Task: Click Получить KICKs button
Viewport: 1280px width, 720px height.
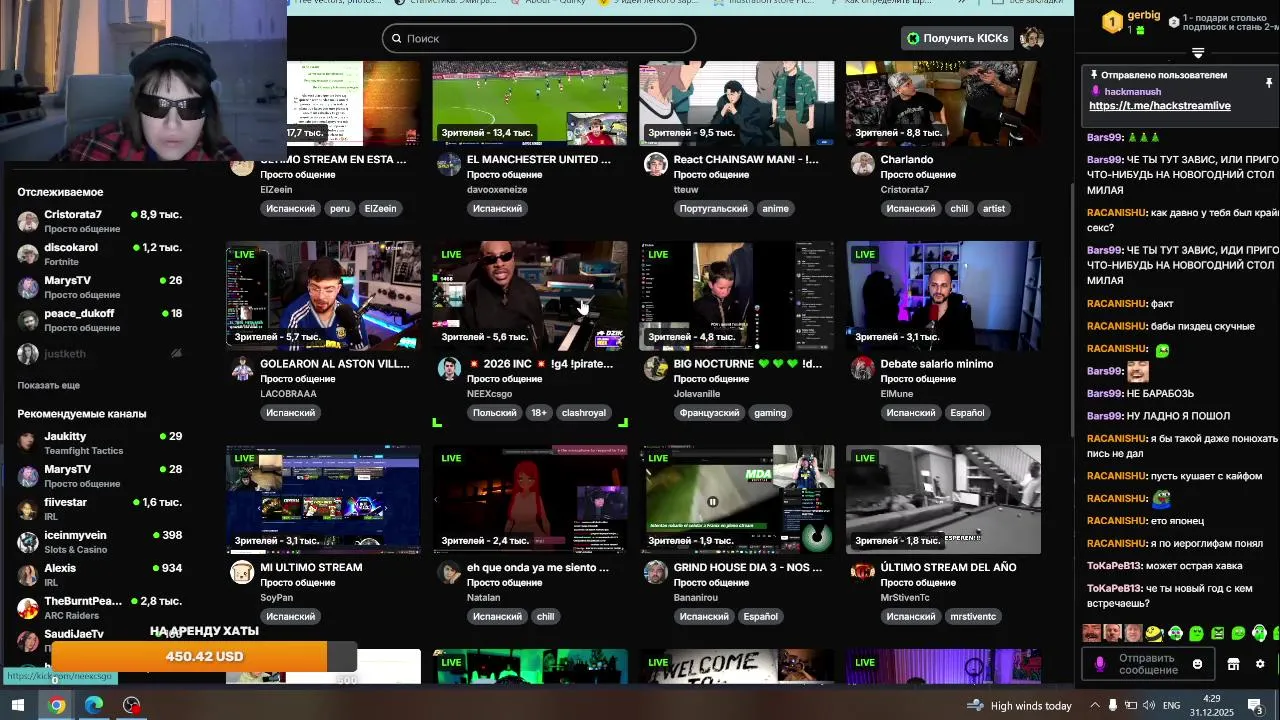Action: click(x=957, y=38)
